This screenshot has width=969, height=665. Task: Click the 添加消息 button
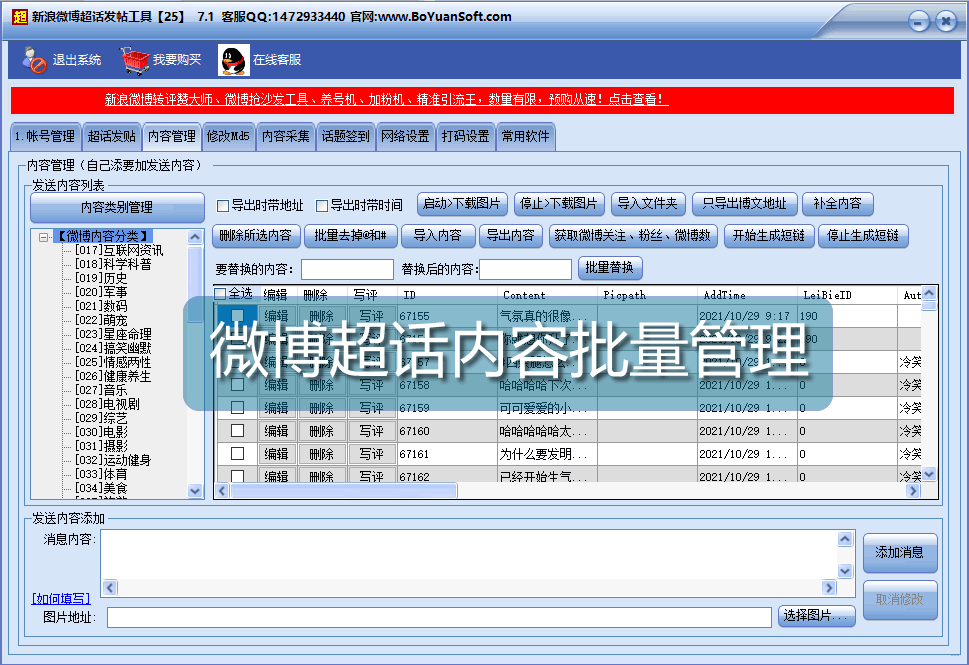point(900,553)
